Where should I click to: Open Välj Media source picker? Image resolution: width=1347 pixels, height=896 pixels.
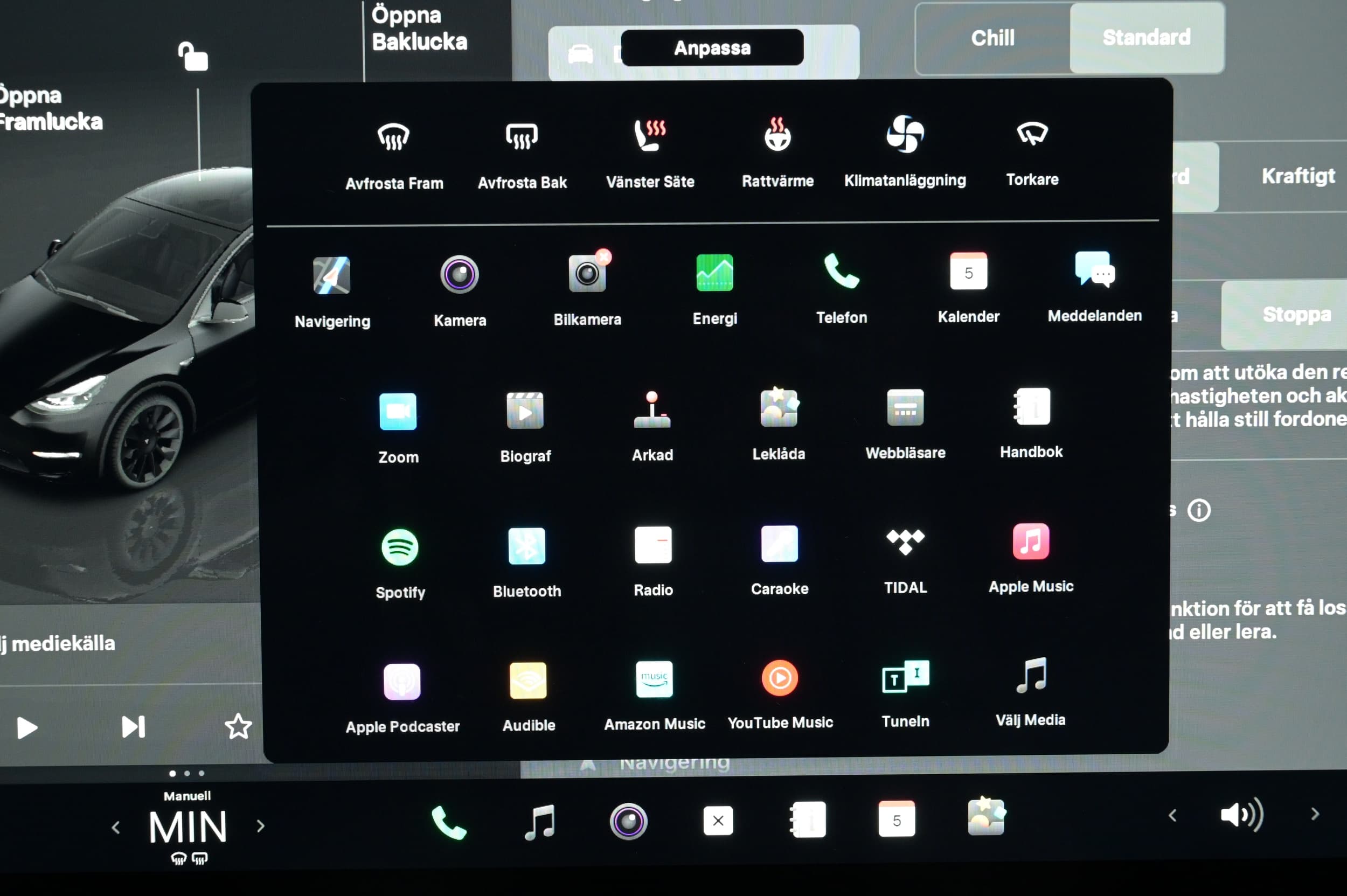(x=1030, y=692)
